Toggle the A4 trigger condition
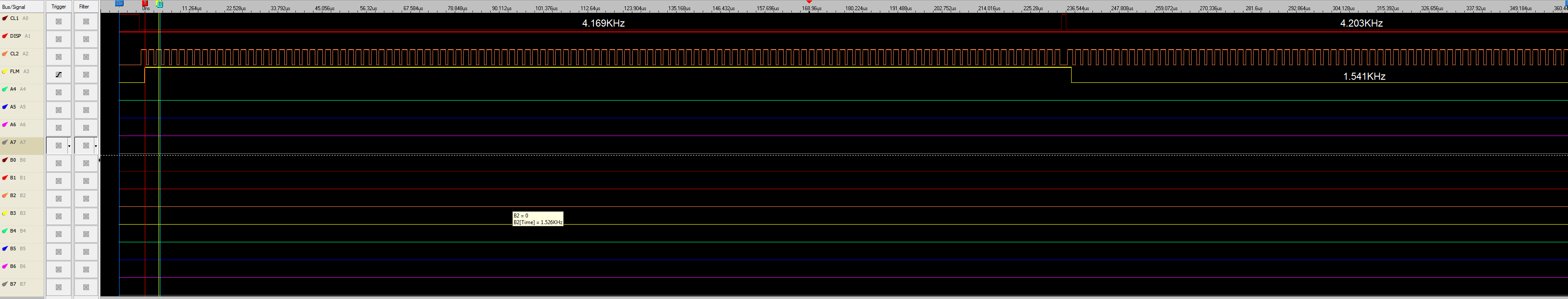Screen dimensions: 1568x299 click(58, 93)
